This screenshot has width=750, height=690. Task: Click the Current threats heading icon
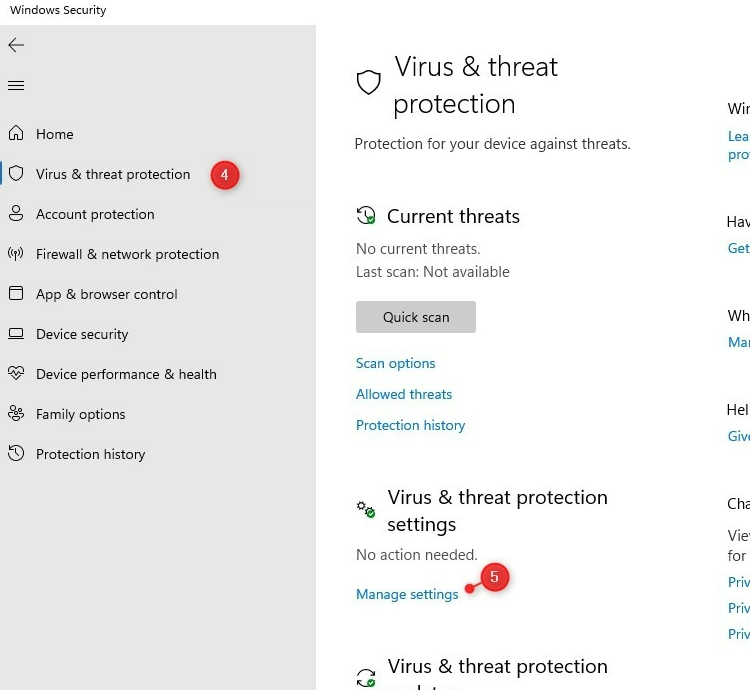point(366,216)
